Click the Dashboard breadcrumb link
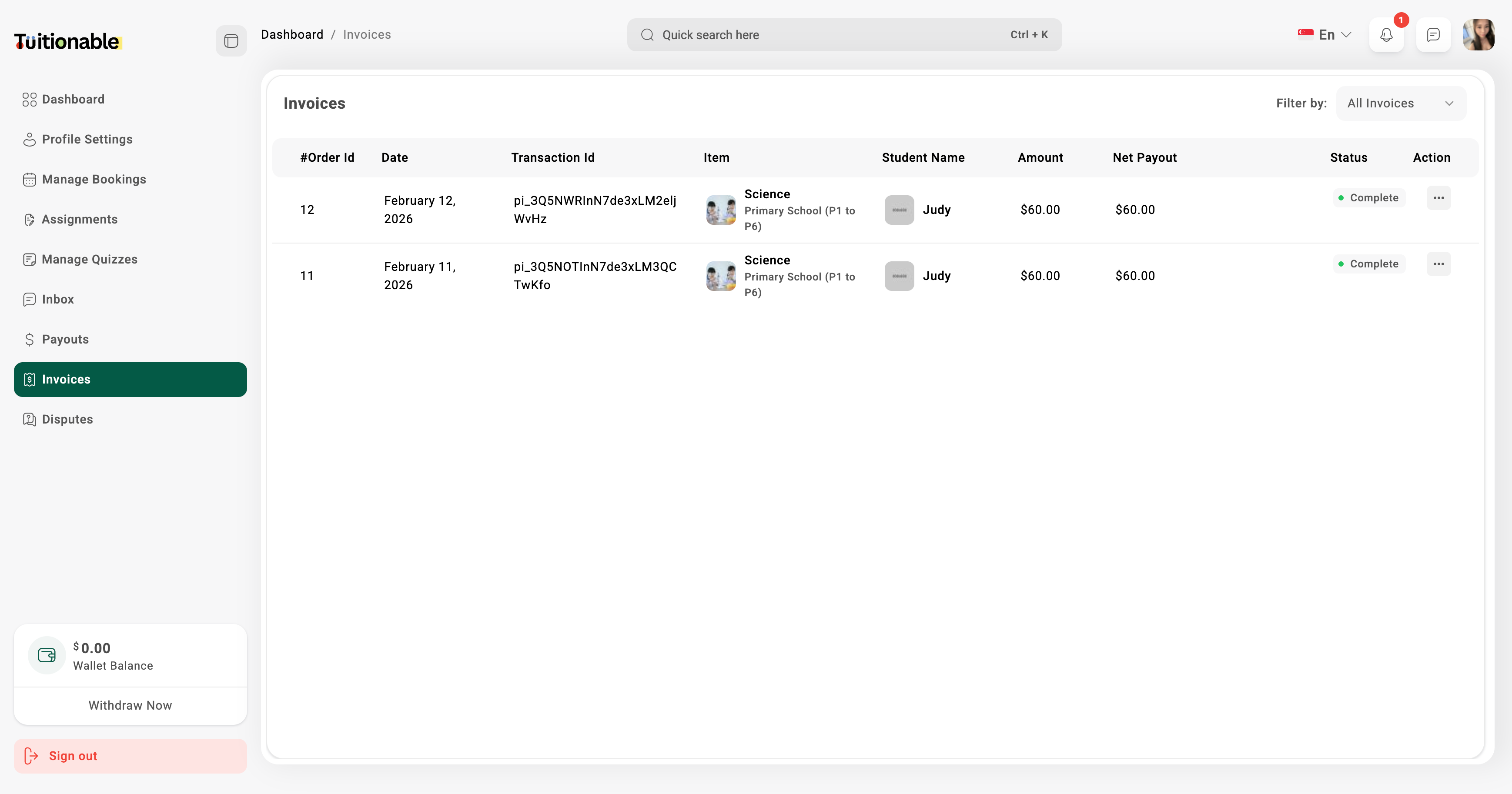1512x794 pixels. click(x=292, y=35)
